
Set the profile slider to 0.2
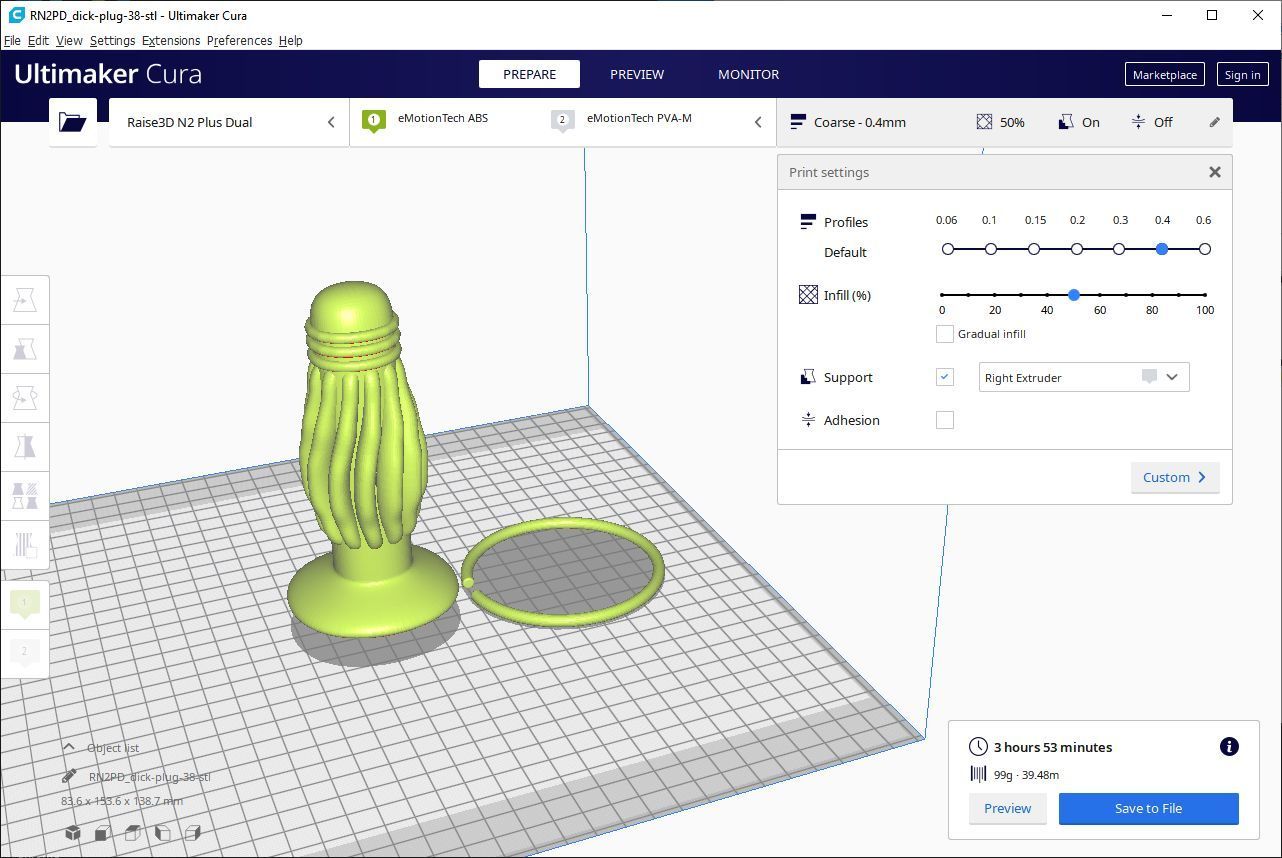click(1077, 249)
